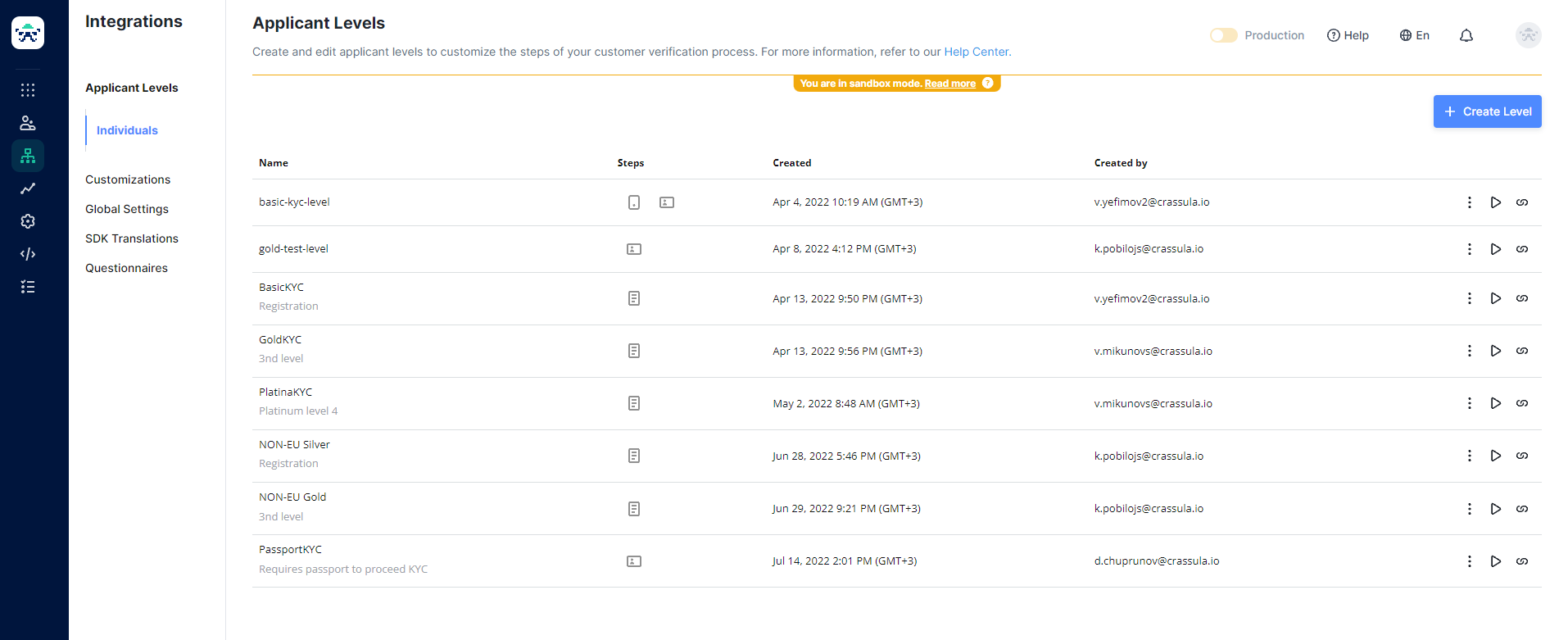Screen dimensions: 1568x640
Task: Open three-dot menu for GoldKYC row
Action: [1469, 351]
